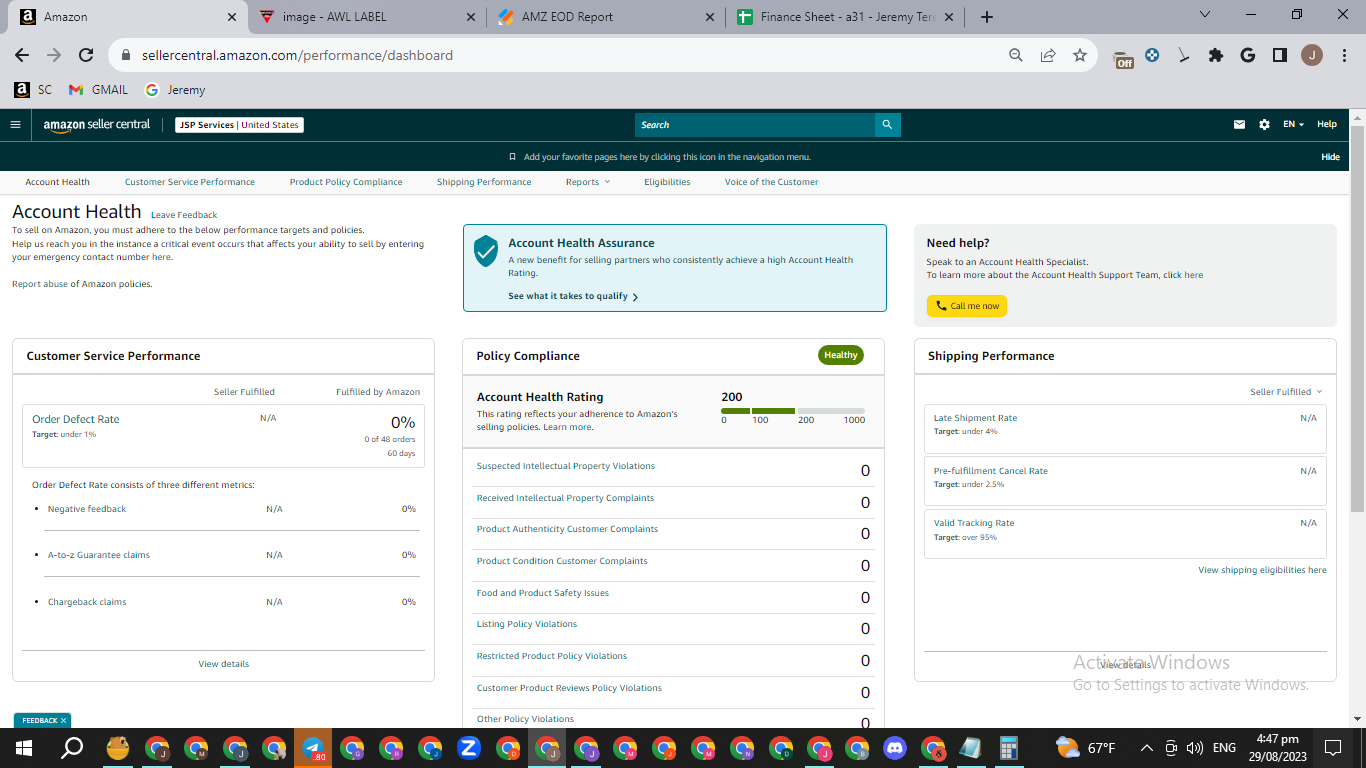Image resolution: width=1366 pixels, height=768 pixels.
Task: Close the image - AWL LABEL tab
Action: (x=471, y=17)
